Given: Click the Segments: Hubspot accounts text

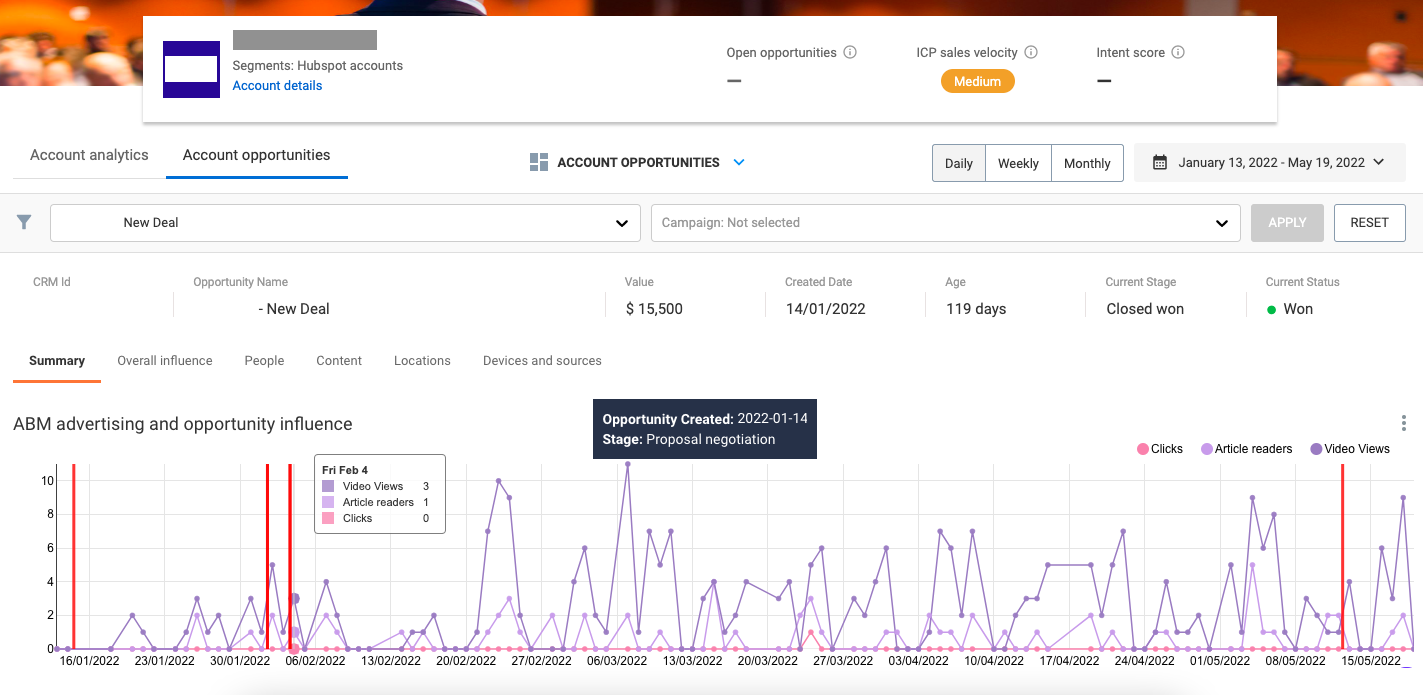Looking at the screenshot, I should click(x=318, y=65).
